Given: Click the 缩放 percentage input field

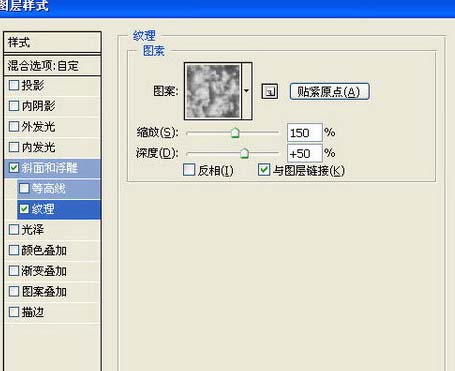Looking at the screenshot, I should pos(305,133).
